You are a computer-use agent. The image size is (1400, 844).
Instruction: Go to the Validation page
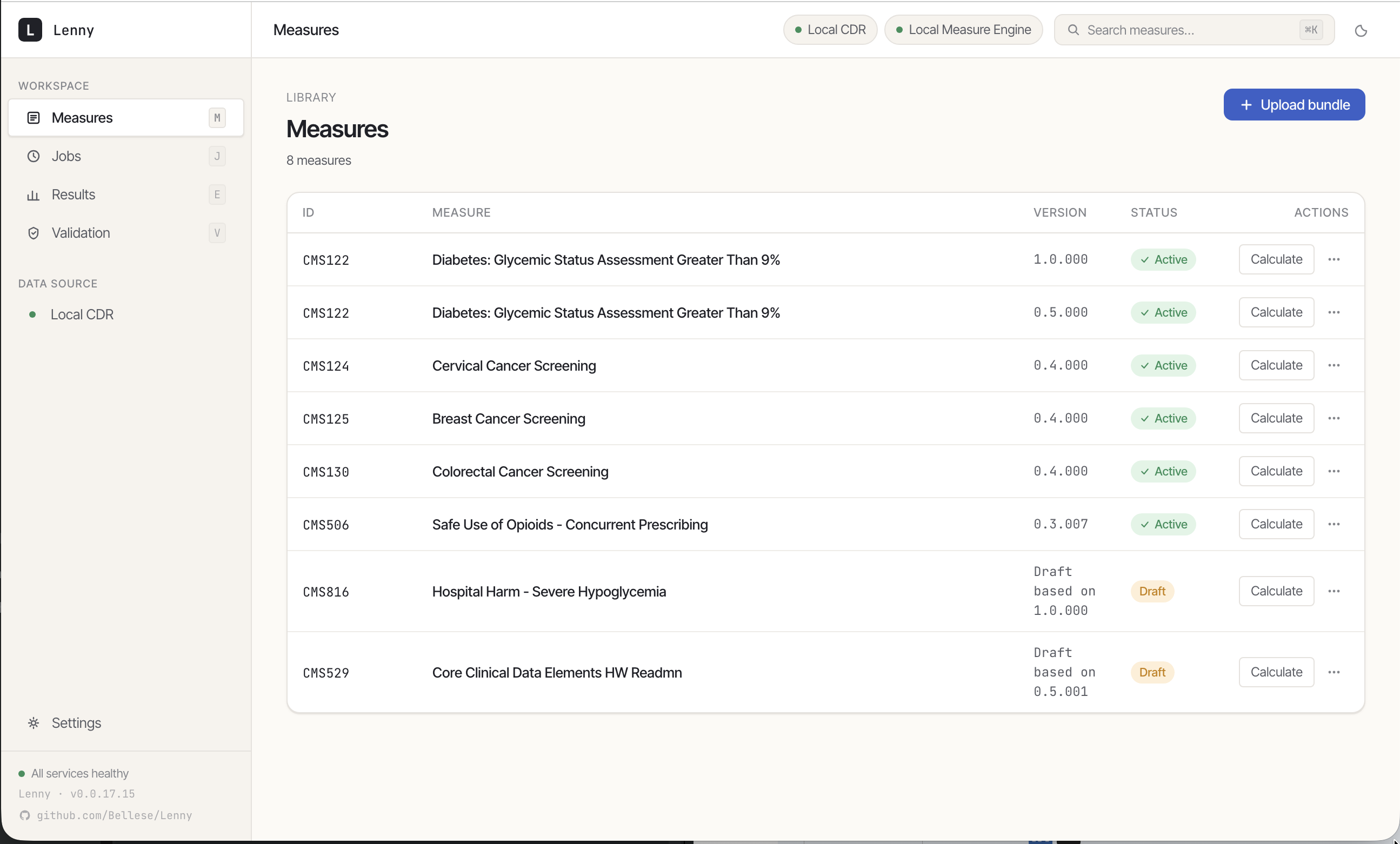pos(126,233)
